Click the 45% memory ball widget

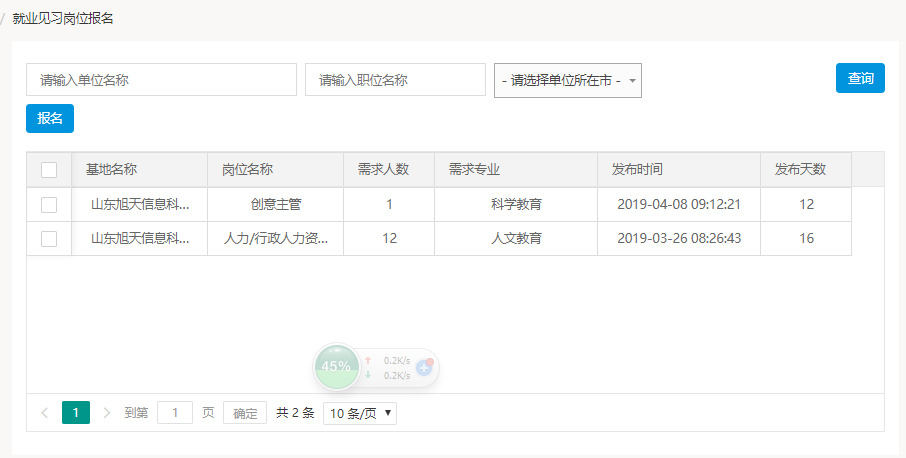[336, 366]
